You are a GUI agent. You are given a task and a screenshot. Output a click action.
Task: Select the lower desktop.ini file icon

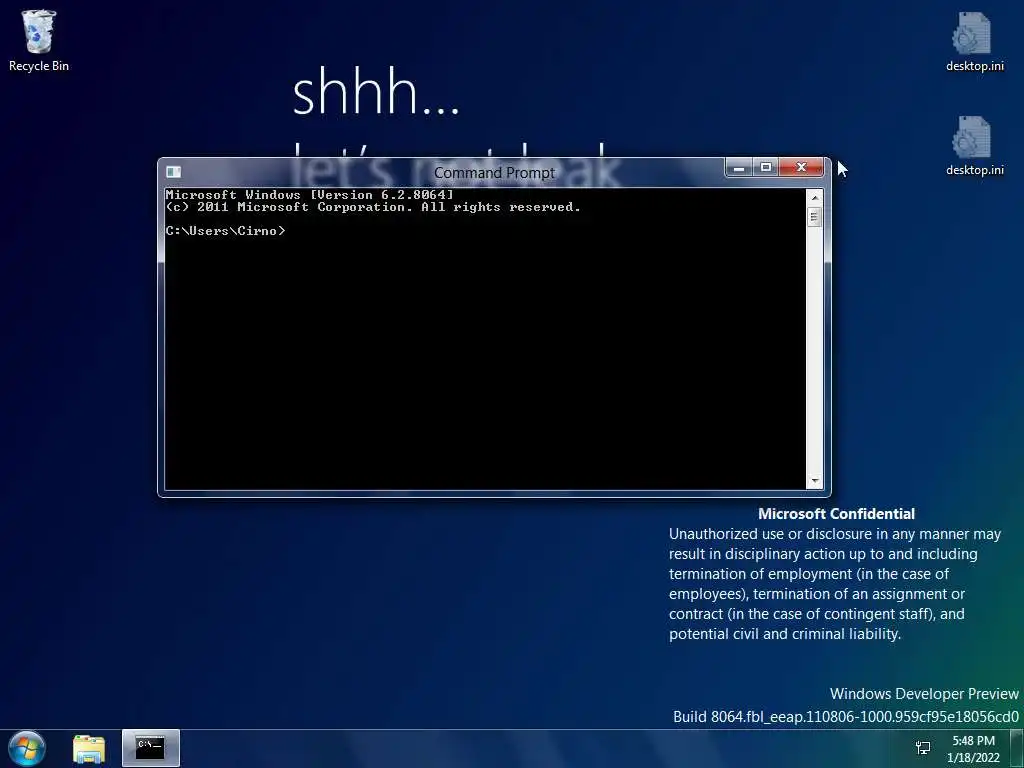(x=974, y=146)
